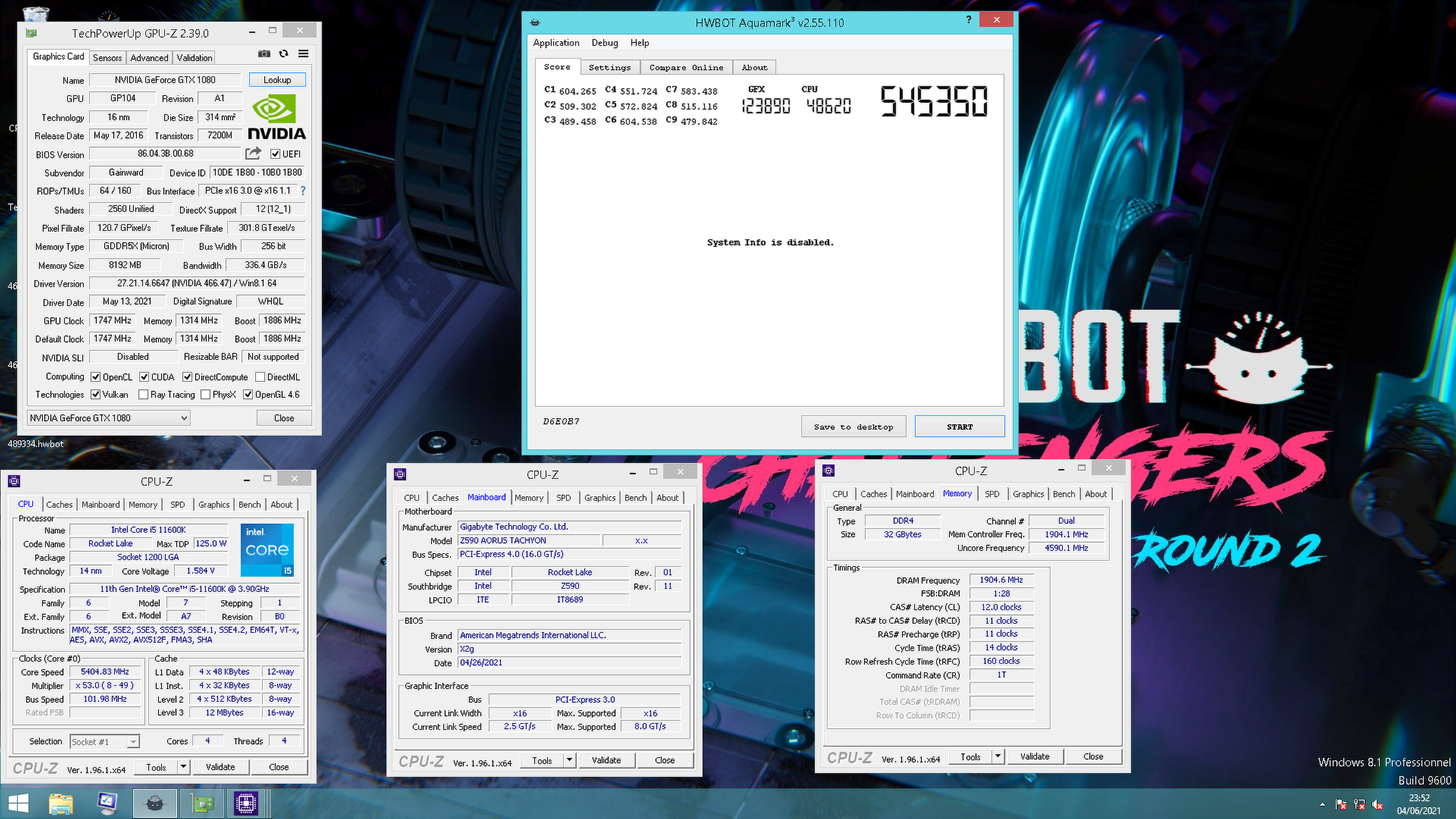1456x819 pixels.
Task: Open the Application menu in Aquamark
Action: coord(556,42)
